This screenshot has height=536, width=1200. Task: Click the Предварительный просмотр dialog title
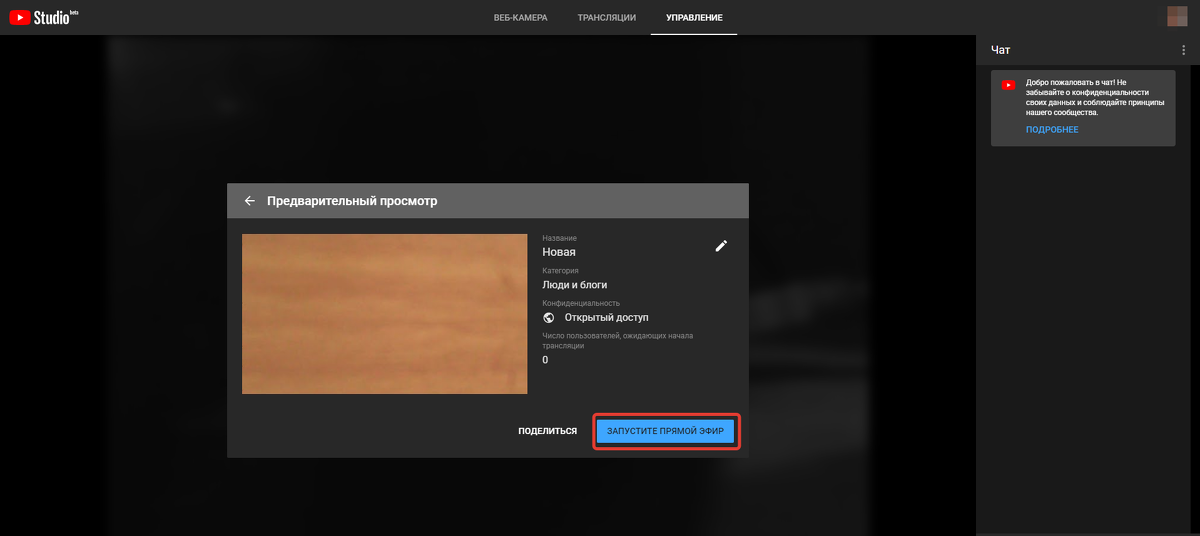click(x=352, y=201)
